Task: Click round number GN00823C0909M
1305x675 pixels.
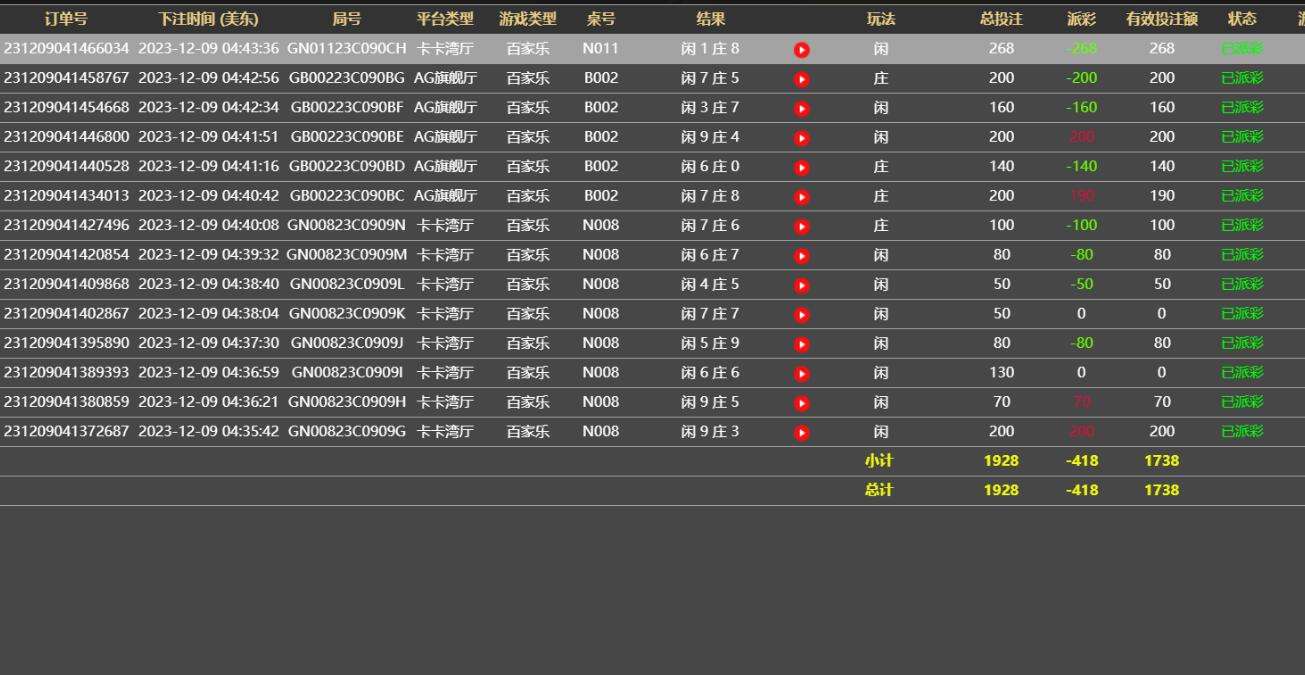Action: [x=346, y=255]
